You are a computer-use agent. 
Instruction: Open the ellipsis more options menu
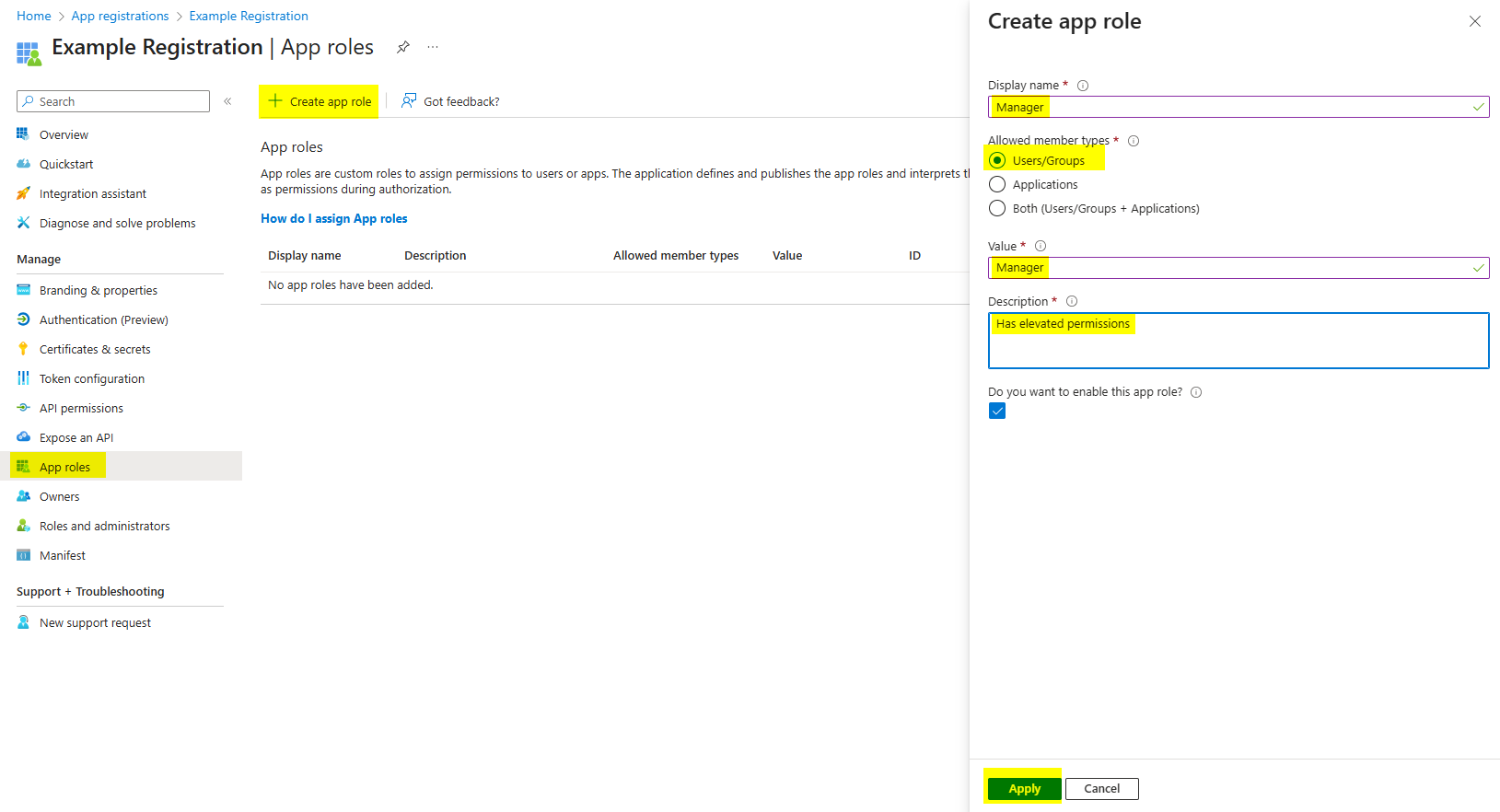(433, 47)
